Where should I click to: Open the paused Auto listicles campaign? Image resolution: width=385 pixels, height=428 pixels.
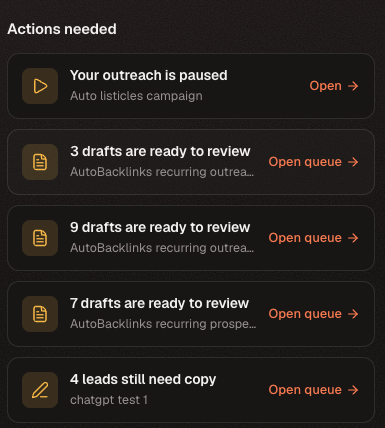pyautogui.click(x=334, y=86)
